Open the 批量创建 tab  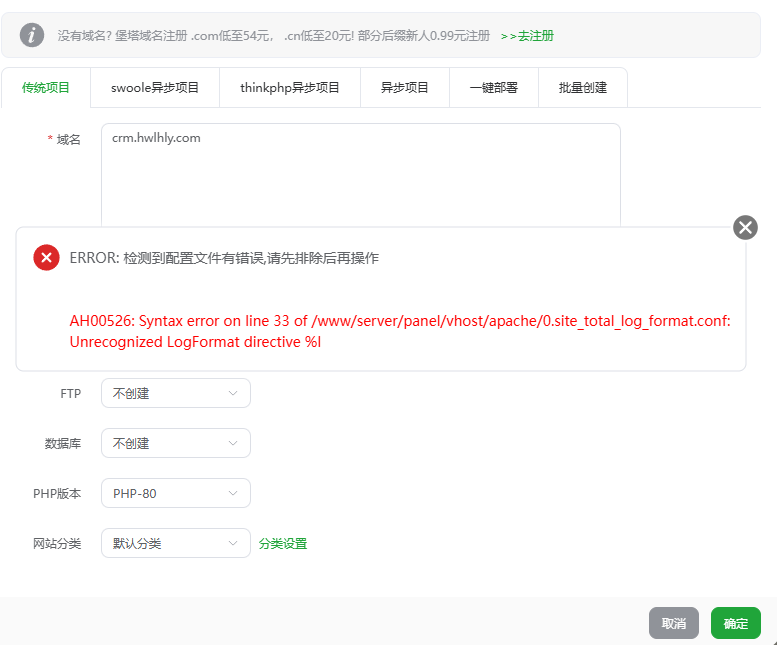[x=583, y=88]
